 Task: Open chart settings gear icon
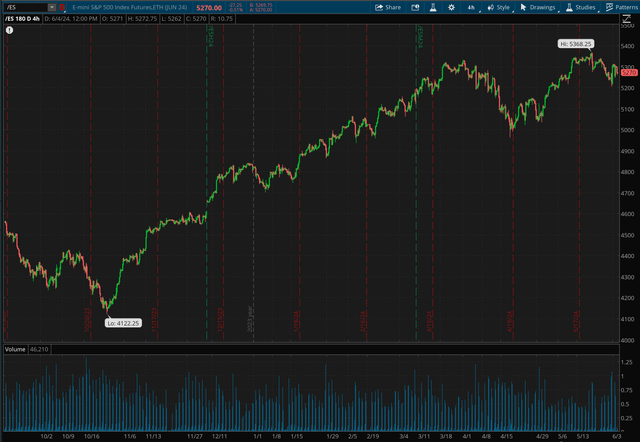click(x=451, y=7)
